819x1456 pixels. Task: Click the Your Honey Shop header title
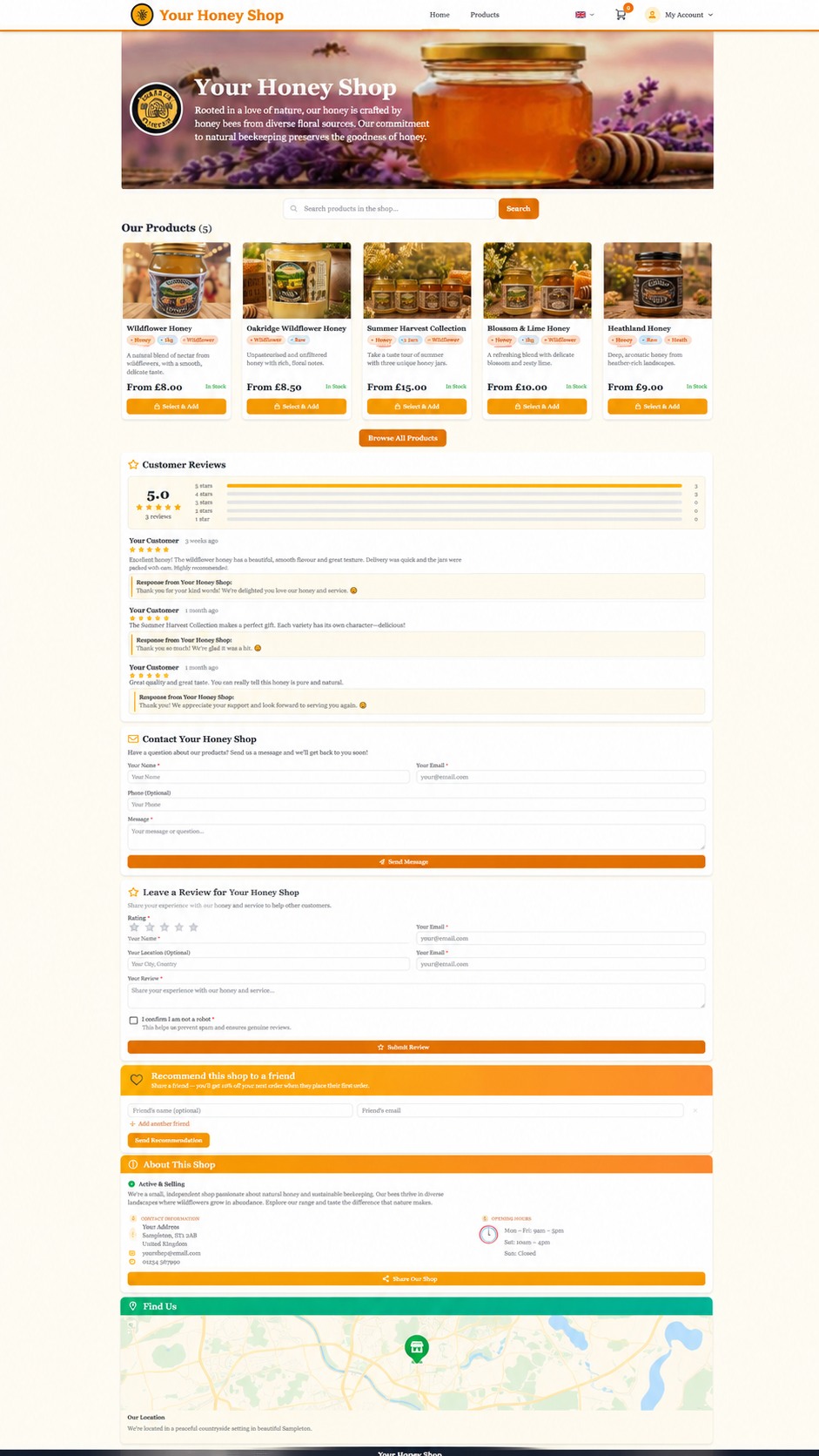click(221, 15)
